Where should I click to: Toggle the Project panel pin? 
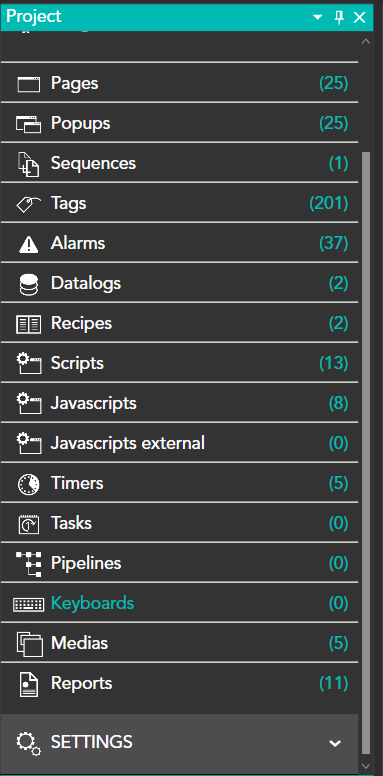click(x=339, y=17)
